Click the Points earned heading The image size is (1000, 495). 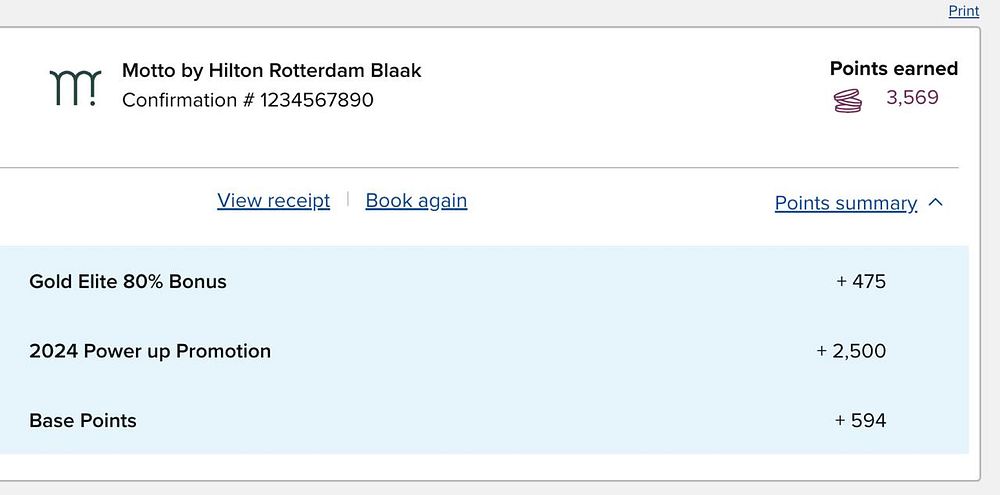[x=893, y=69]
